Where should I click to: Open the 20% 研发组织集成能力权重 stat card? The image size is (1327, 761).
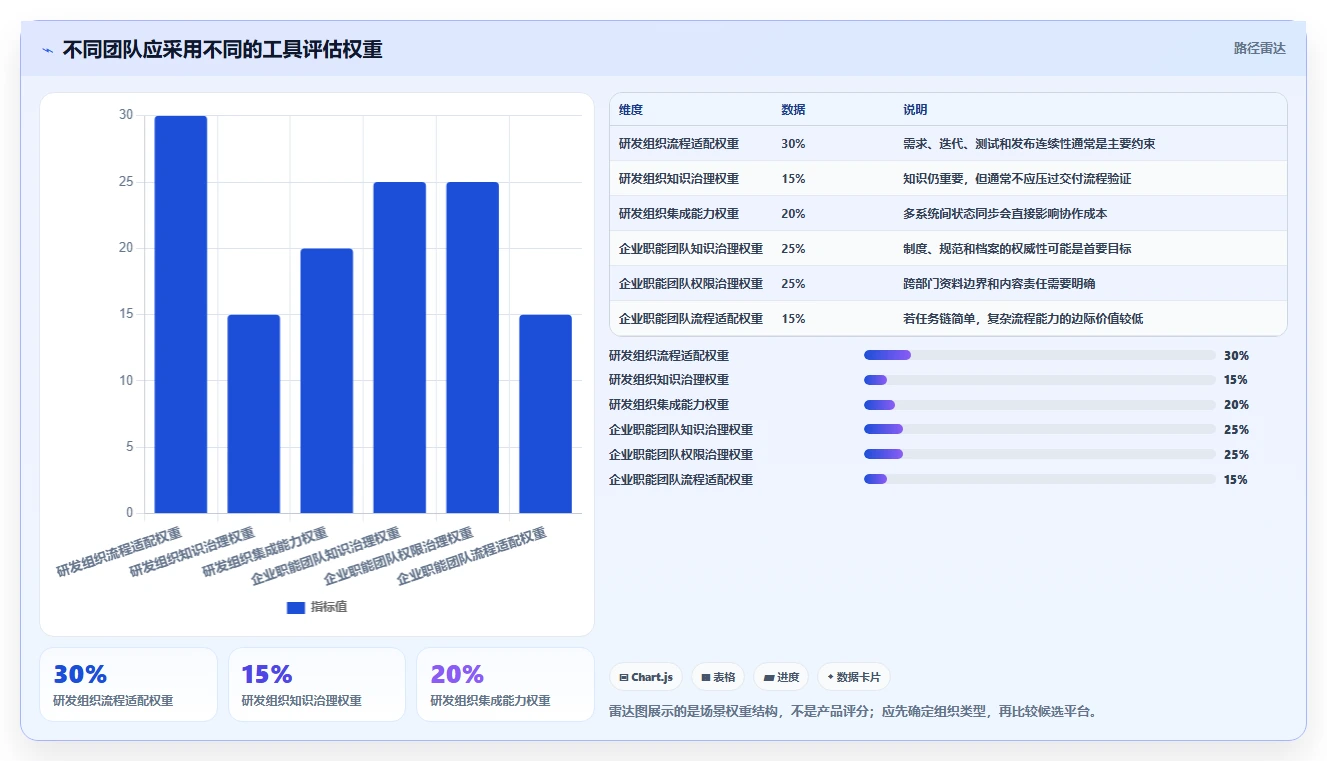505,684
